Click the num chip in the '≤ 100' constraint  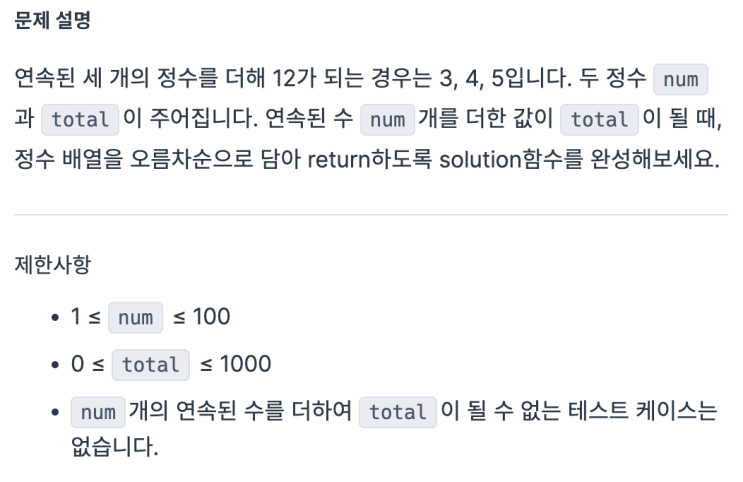136,318
